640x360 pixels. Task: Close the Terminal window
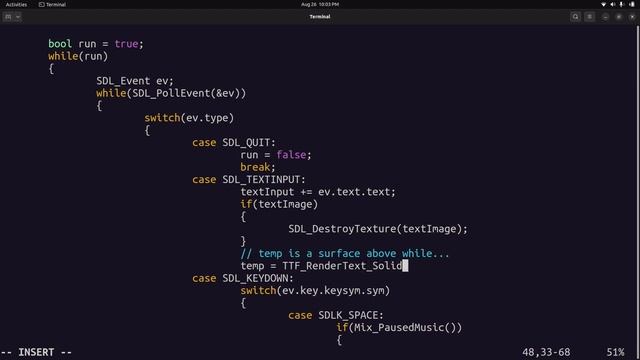tap(632, 17)
